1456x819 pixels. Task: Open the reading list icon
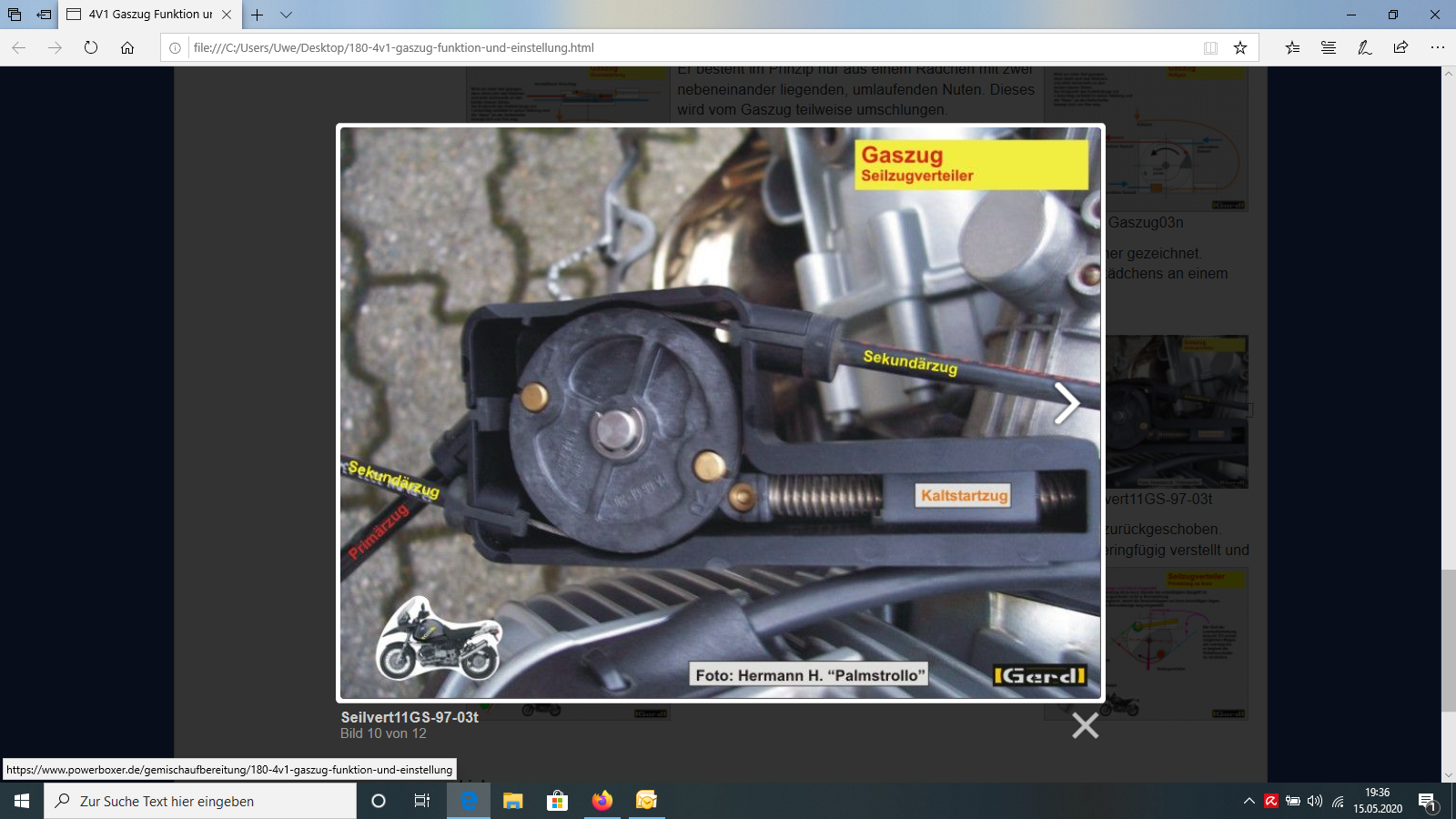click(1329, 47)
